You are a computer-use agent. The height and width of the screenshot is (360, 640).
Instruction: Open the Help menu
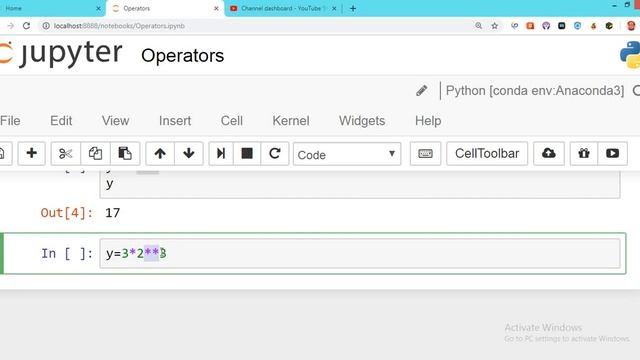(428, 121)
